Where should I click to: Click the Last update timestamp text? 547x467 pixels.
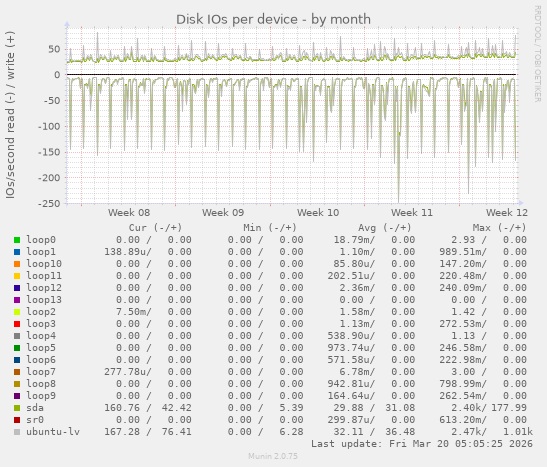click(x=422, y=444)
